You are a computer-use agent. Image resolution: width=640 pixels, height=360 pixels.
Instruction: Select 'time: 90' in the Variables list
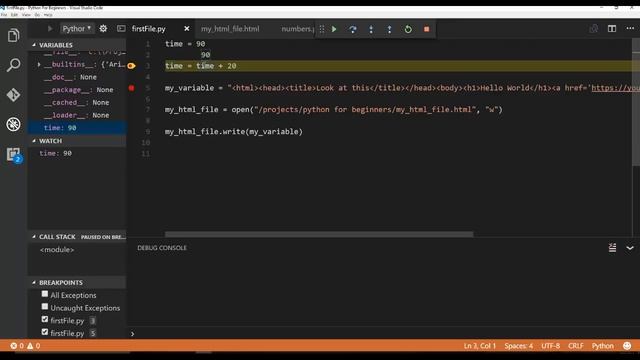(x=77, y=128)
